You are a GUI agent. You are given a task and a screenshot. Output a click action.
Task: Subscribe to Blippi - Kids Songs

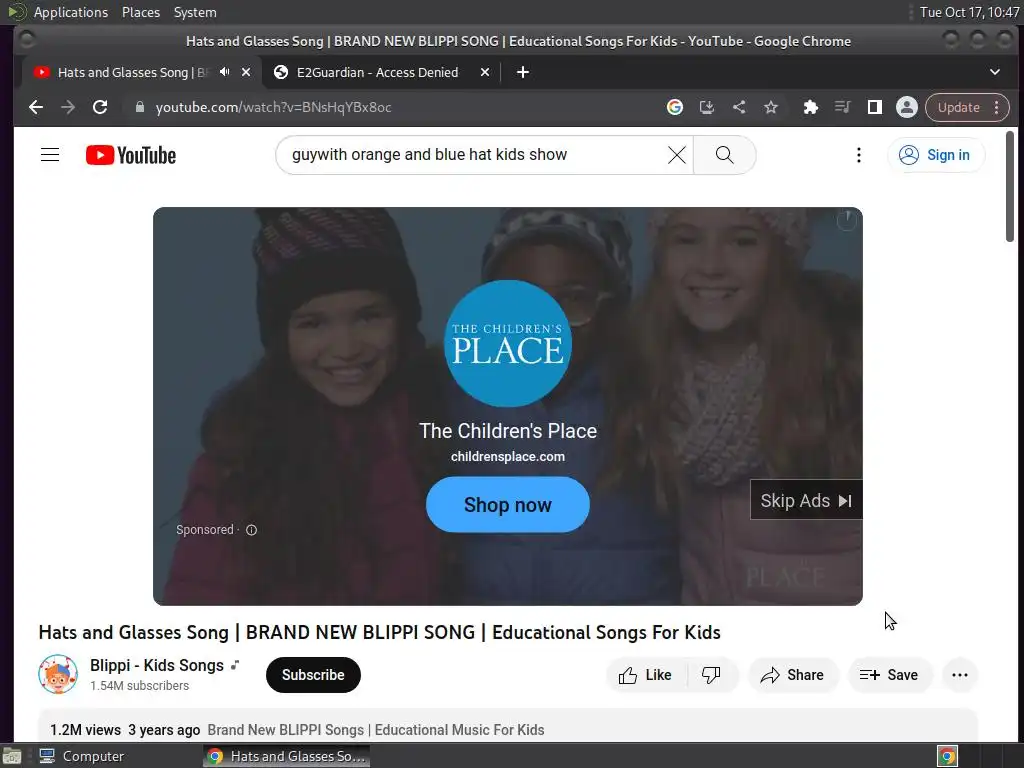click(x=313, y=675)
